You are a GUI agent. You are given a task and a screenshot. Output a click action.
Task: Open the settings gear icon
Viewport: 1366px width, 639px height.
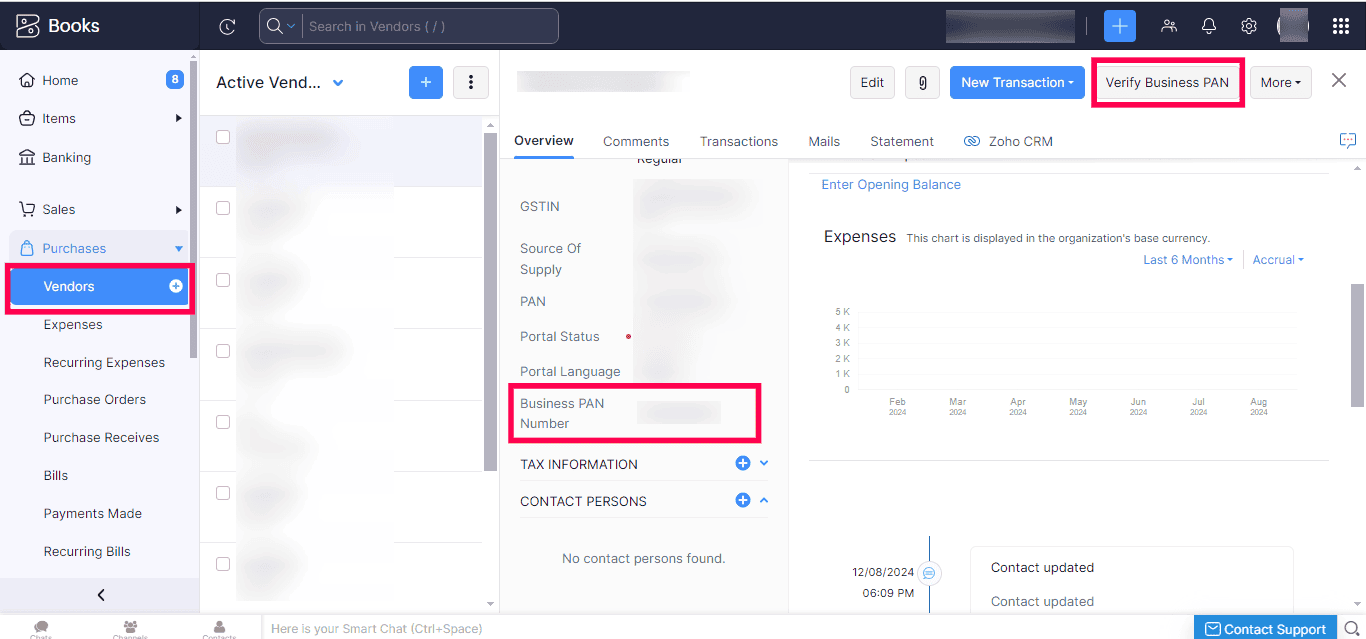click(x=1248, y=27)
